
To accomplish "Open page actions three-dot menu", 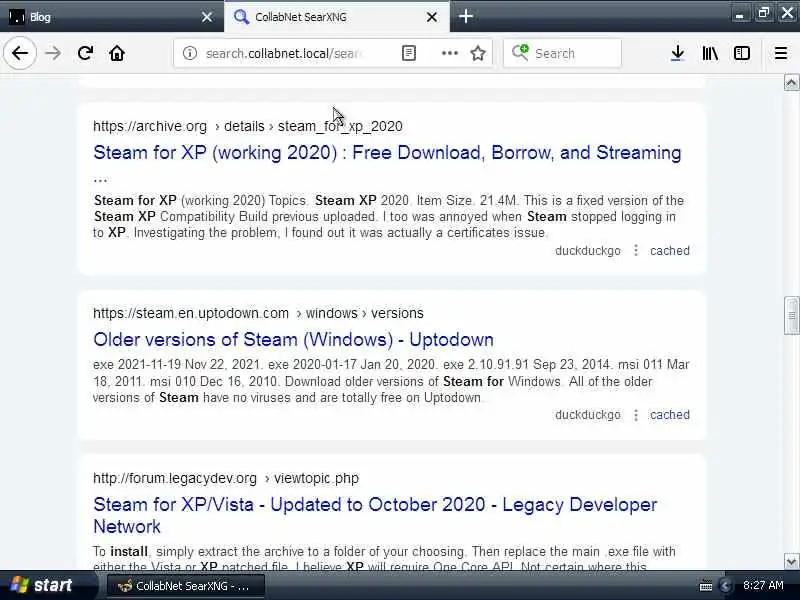I will 449,53.
